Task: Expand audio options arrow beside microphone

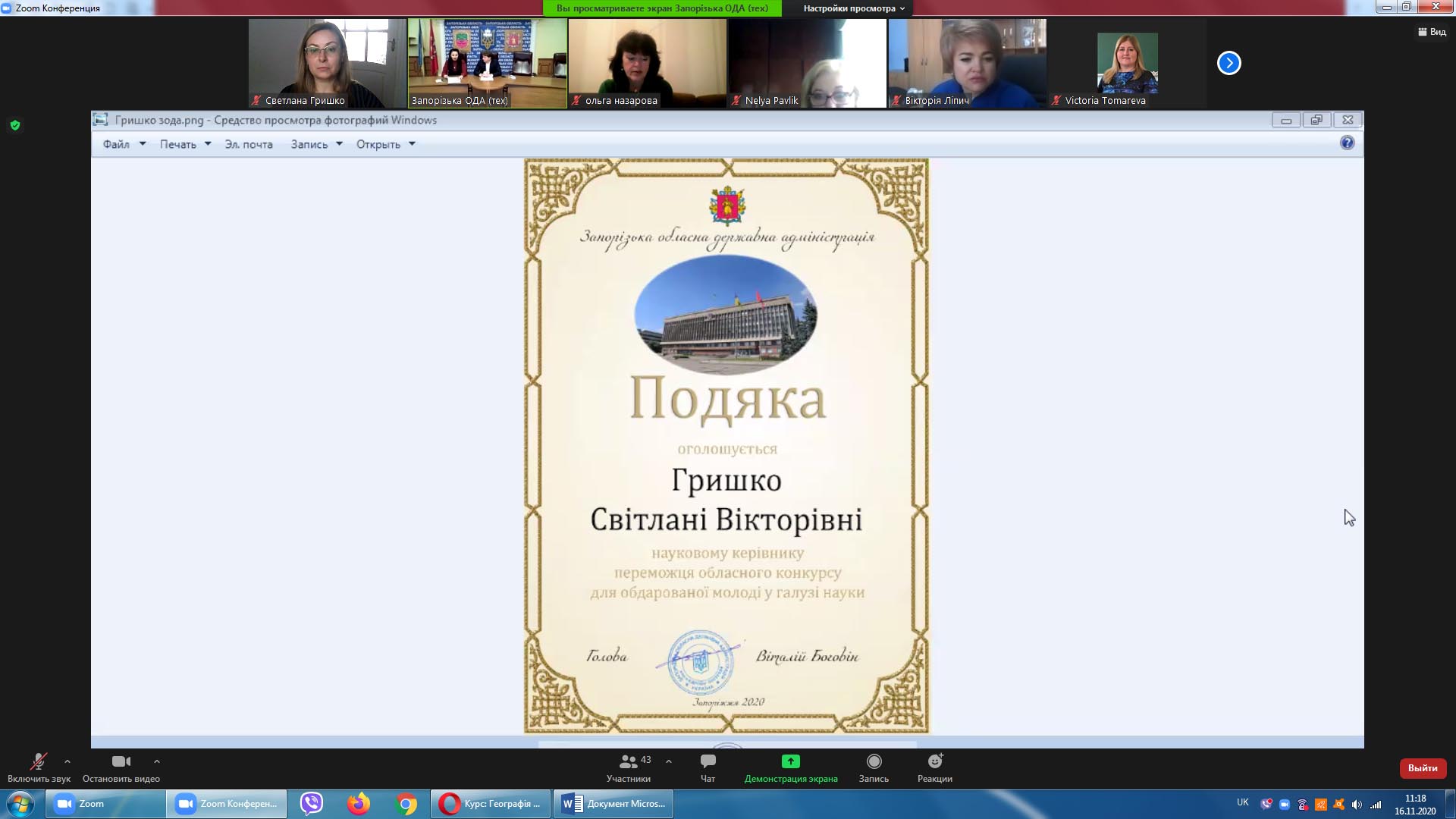Action: (67, 761)
